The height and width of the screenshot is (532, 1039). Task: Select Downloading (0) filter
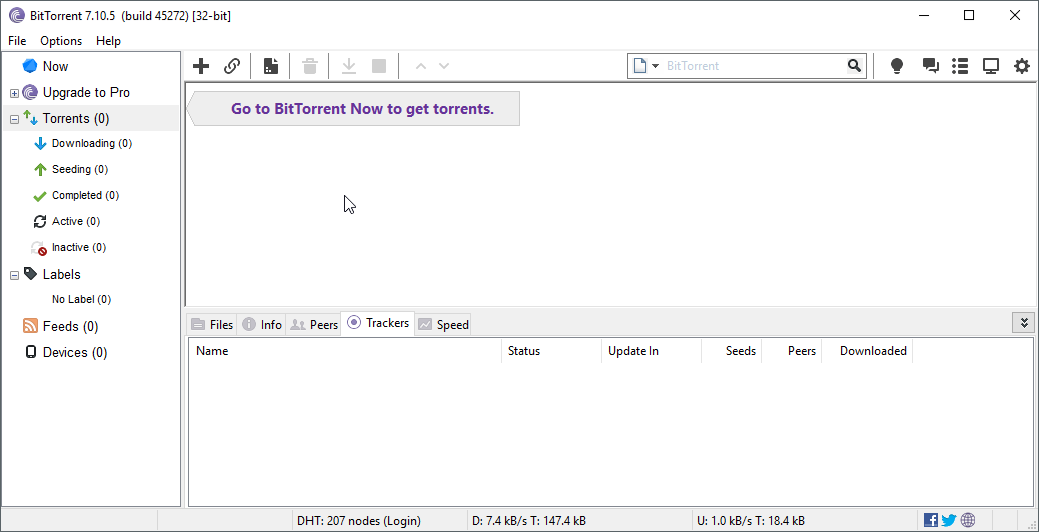pyautogui.click(x=91, y=143)
